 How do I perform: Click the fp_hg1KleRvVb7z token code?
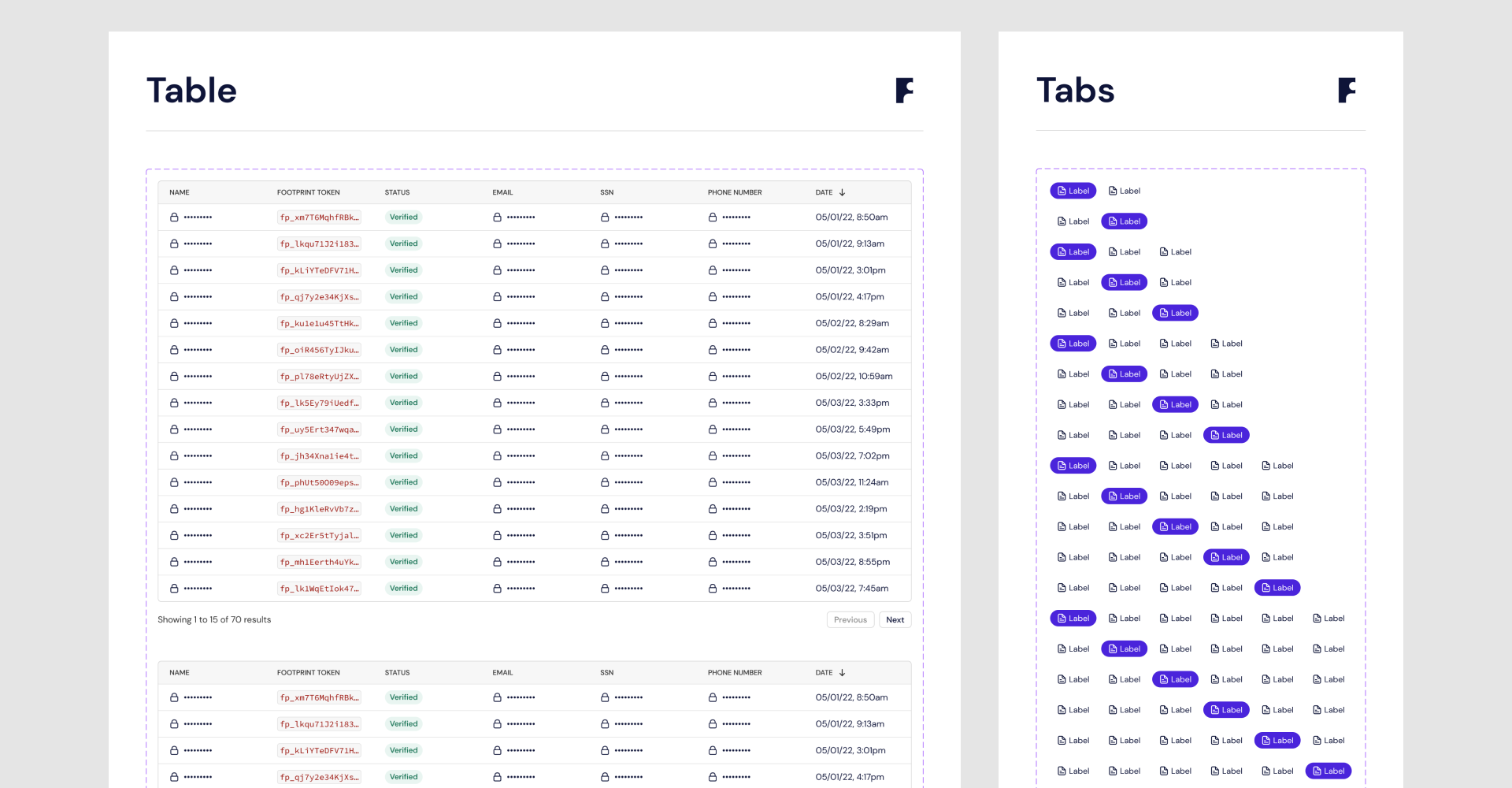click(319, 509)
